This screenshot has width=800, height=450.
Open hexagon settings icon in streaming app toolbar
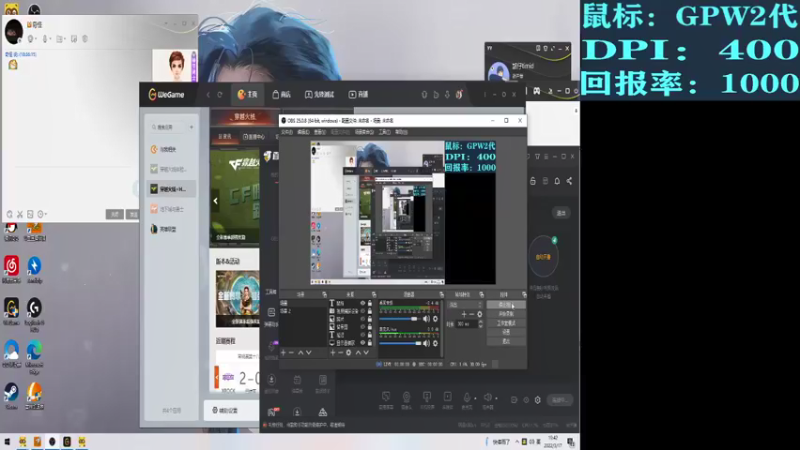coord(538,400)
